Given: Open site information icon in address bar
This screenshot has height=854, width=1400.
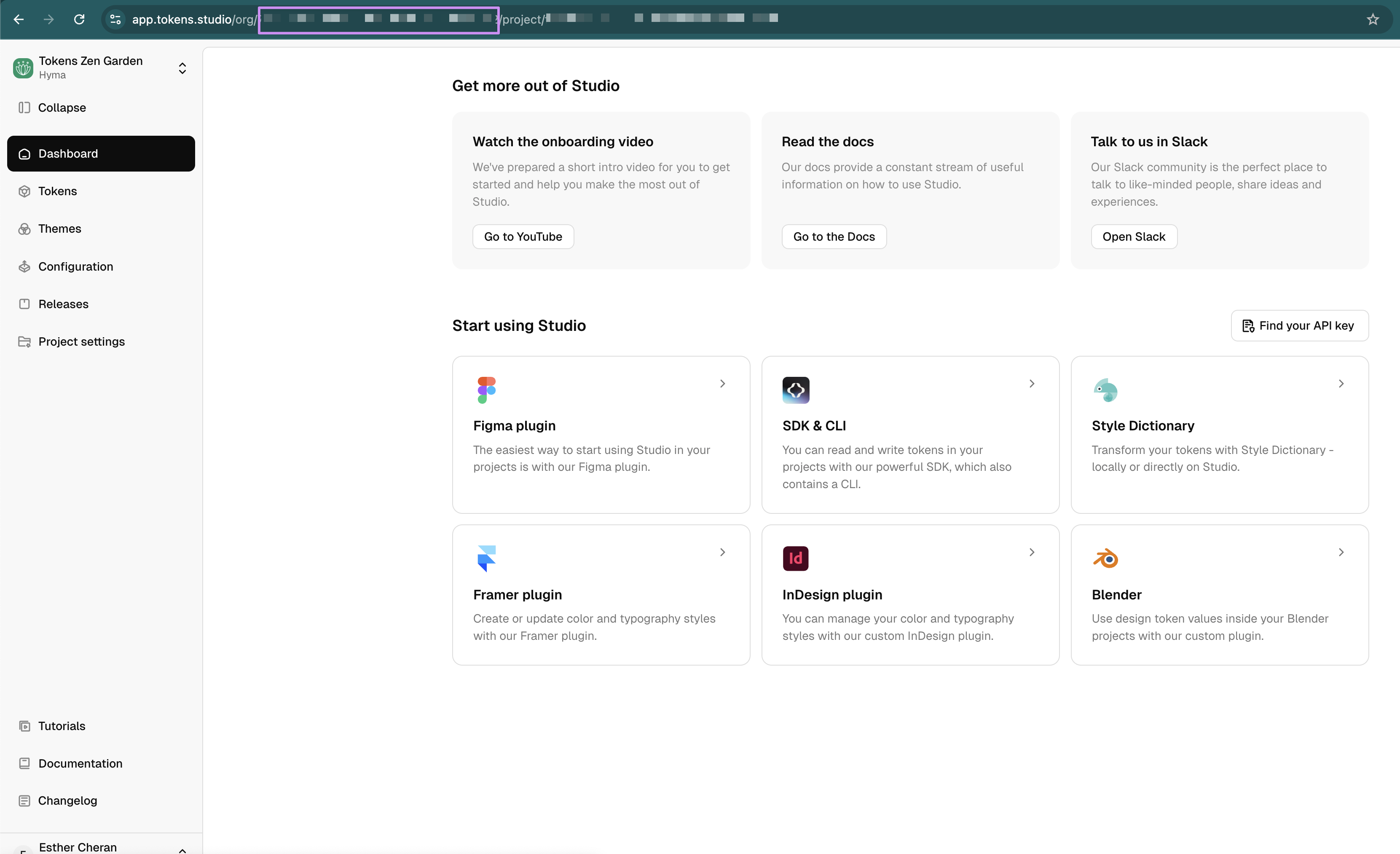Looking at the screenshot, I should [x=115, y=19].
